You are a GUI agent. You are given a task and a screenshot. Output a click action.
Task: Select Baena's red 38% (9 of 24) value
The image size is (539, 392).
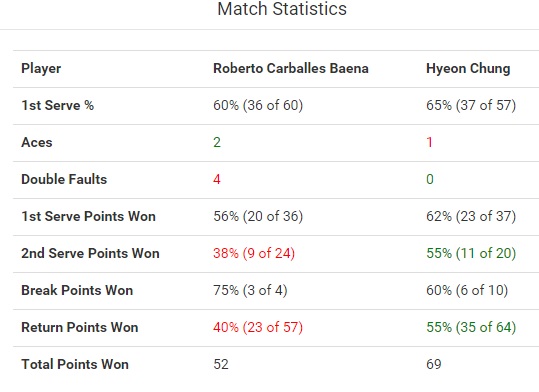point(254,253)
